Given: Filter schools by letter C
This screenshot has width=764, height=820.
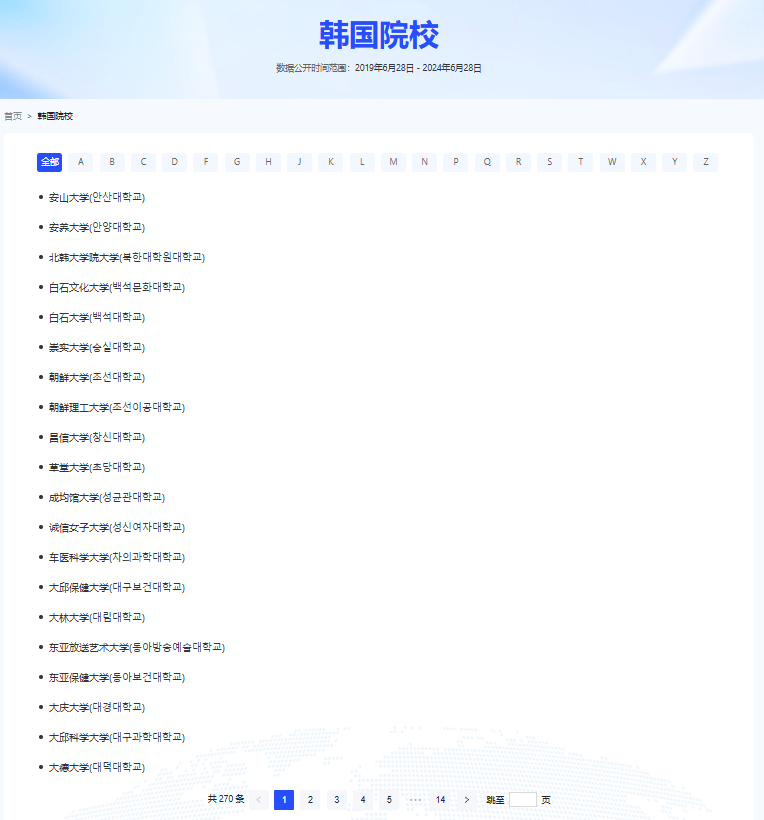Looking at the screenshot, I should (x=143, y=162).
